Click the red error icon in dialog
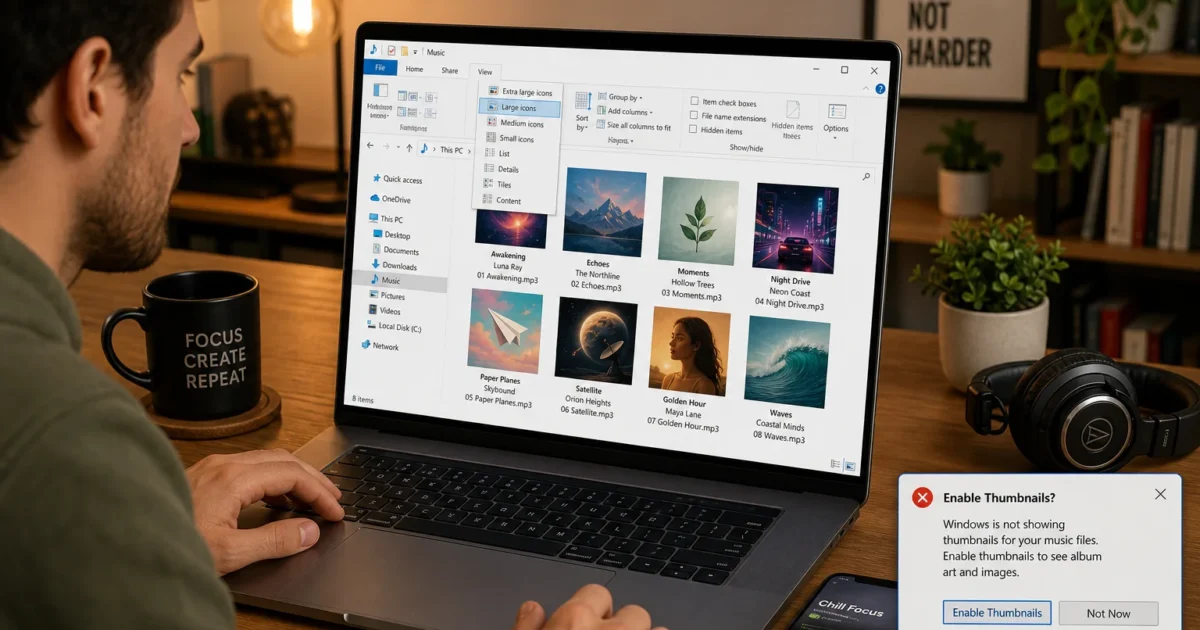This screenshot has width=1200, height=630. click(x=922, y=497)
